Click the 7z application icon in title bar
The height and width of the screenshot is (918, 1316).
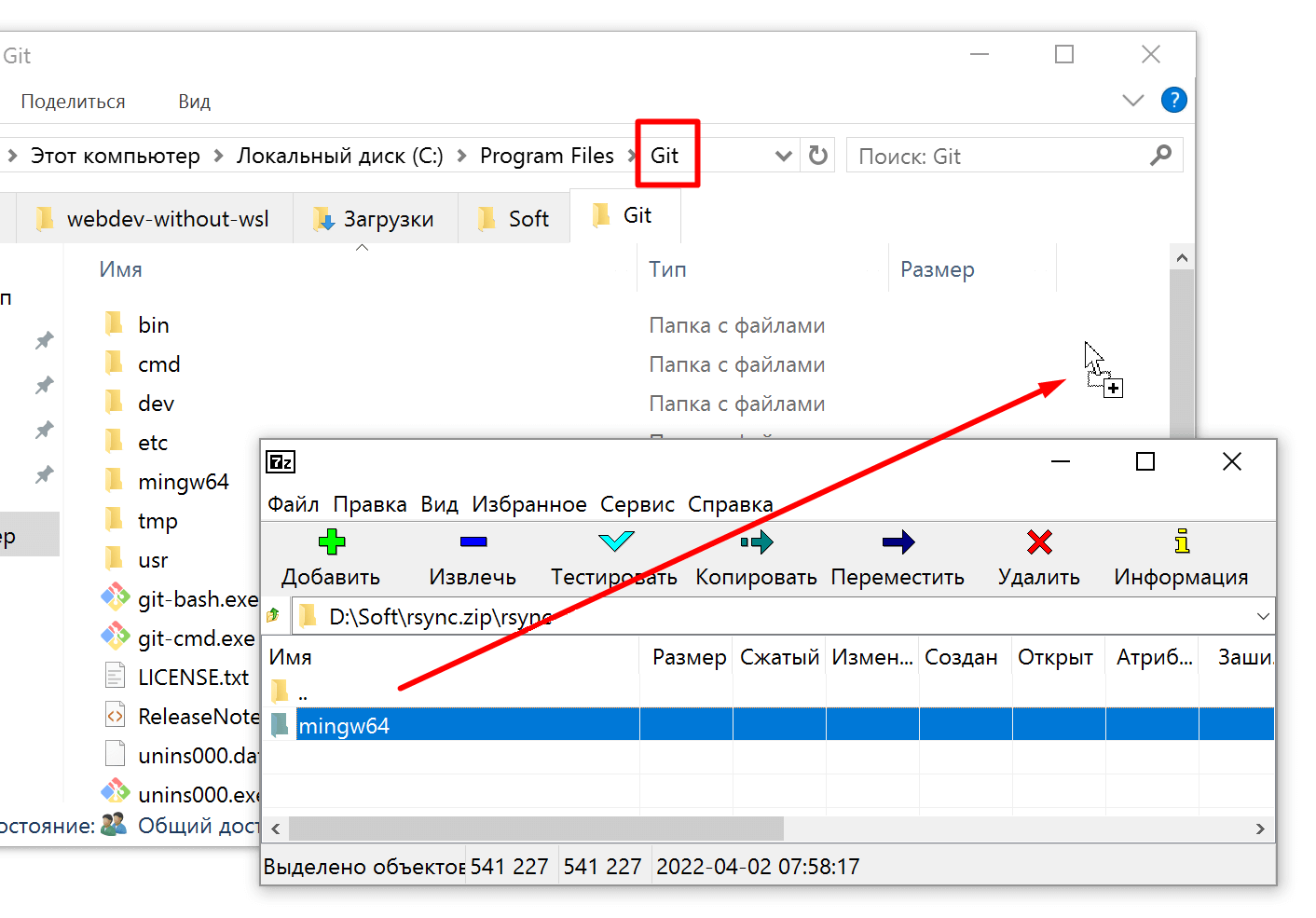click(x=281, y=461)
